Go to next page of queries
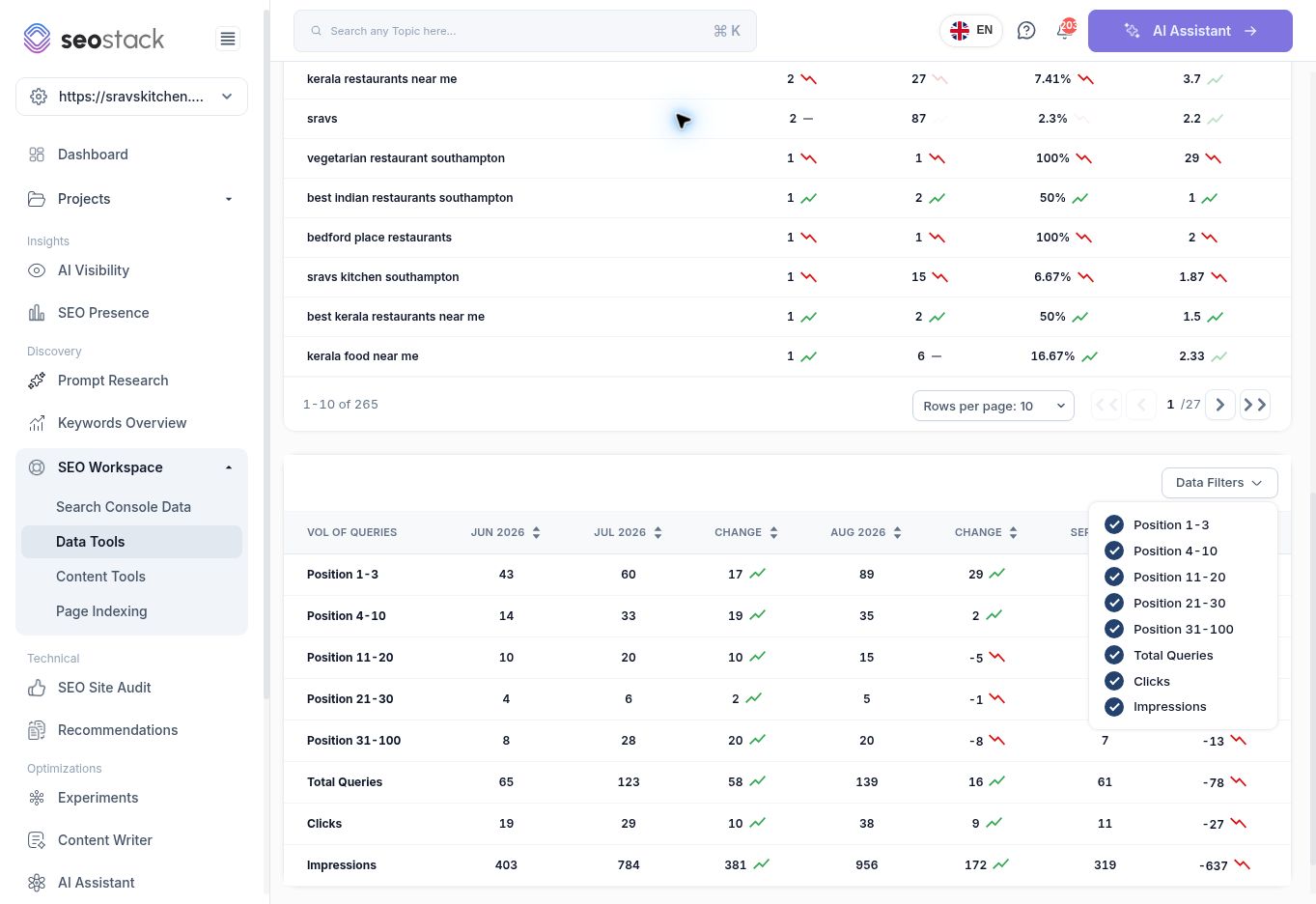The height and width of the screenshot is (904, 1316). [1220, 405]
